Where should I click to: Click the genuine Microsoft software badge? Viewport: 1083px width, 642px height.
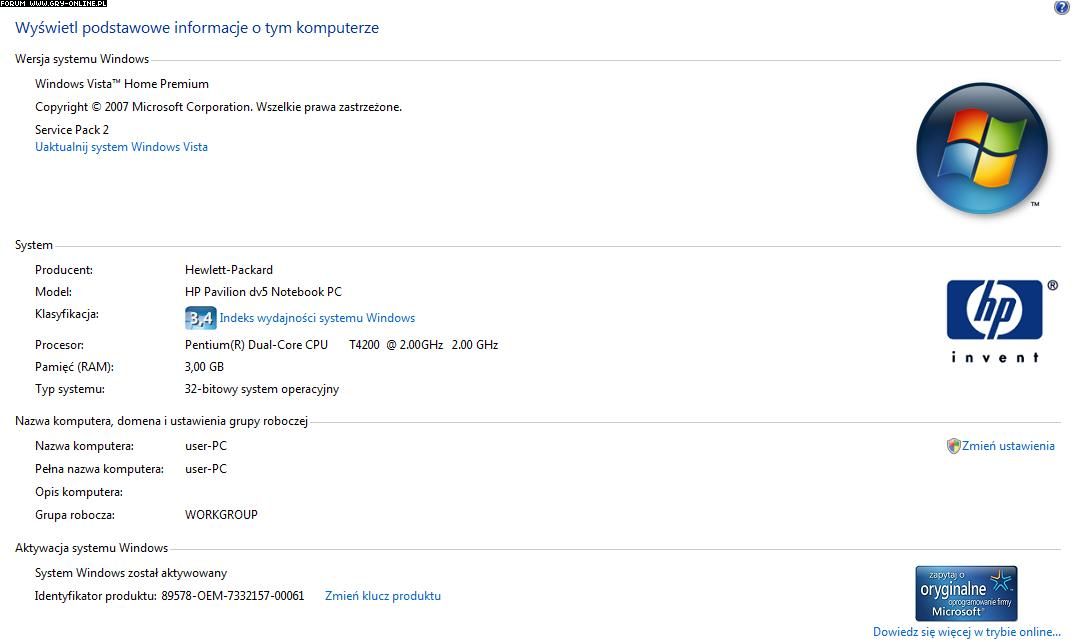tap(966, 593)
